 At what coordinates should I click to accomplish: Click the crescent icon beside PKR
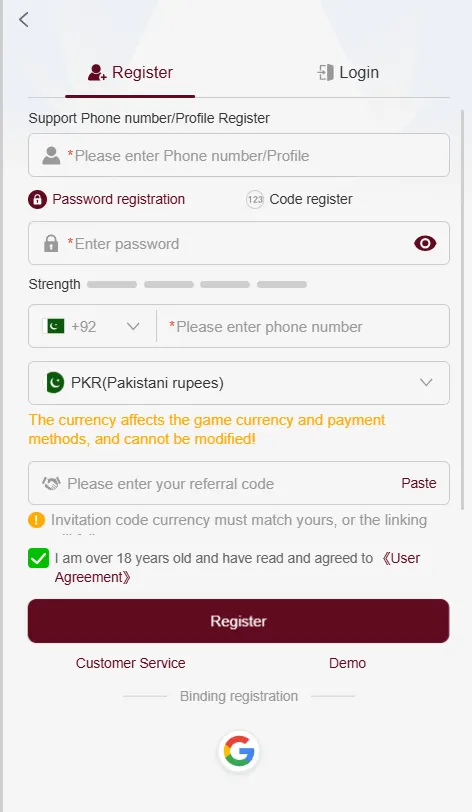[x=55, y=383]
